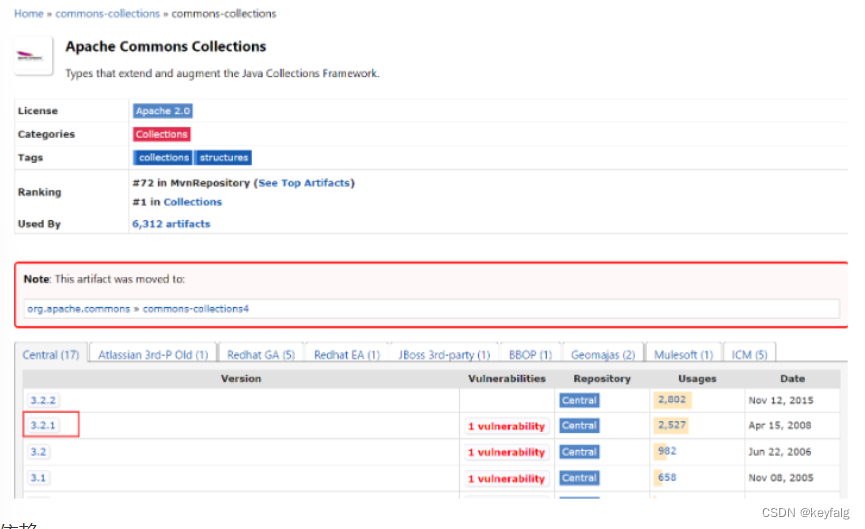The height and width of the screenshot is (529, 865).
Task: View the 1 vulnerability link for 3.1
Action: 506,479
